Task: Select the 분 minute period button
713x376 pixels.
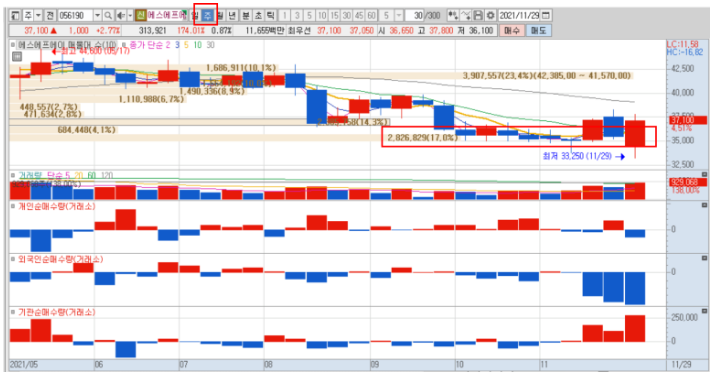Action: [246, 15]
